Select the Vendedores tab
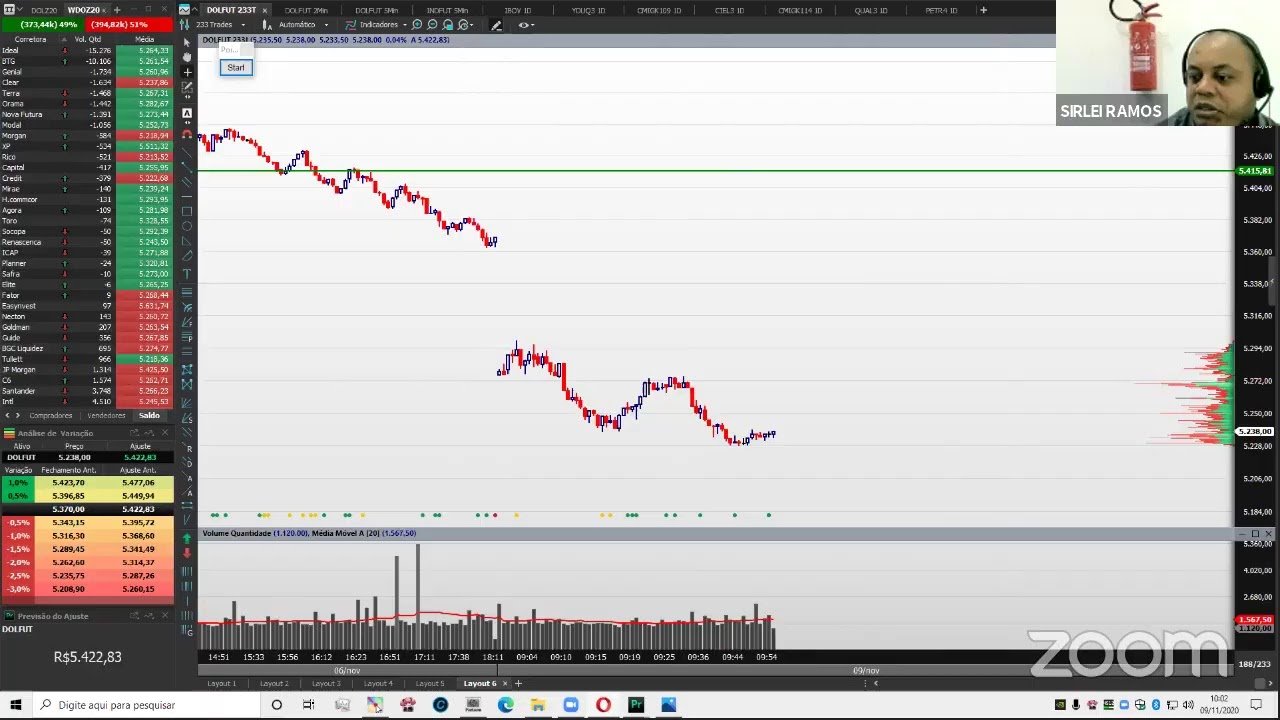The height and width of the screenshot is (720, 1280). point(106,415)
